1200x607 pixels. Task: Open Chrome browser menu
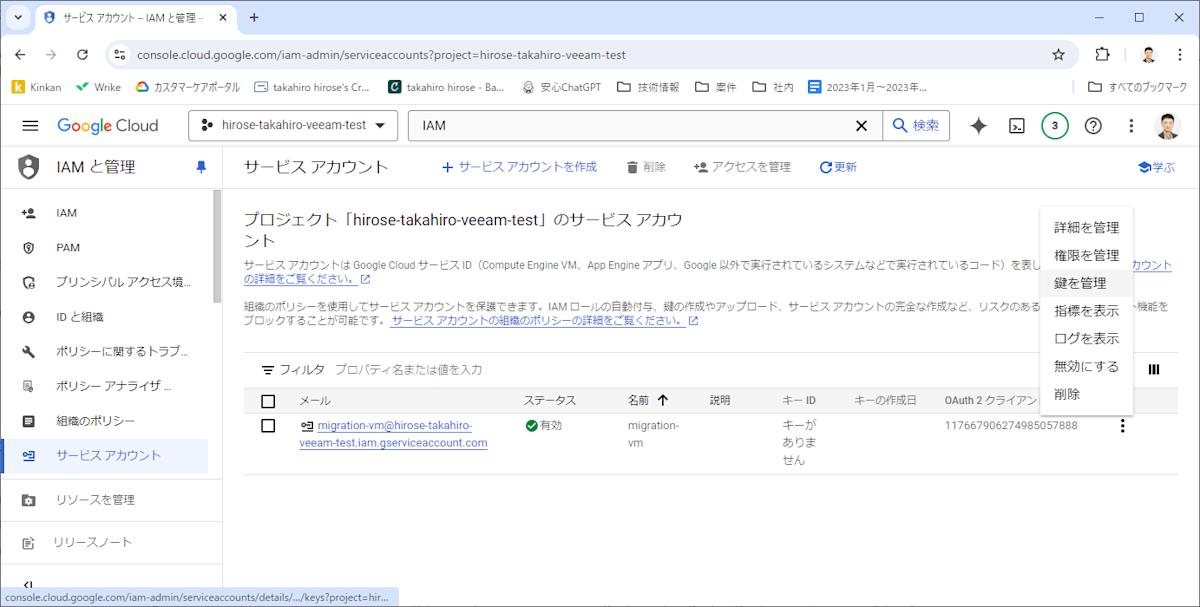(x=1180, y=55)
